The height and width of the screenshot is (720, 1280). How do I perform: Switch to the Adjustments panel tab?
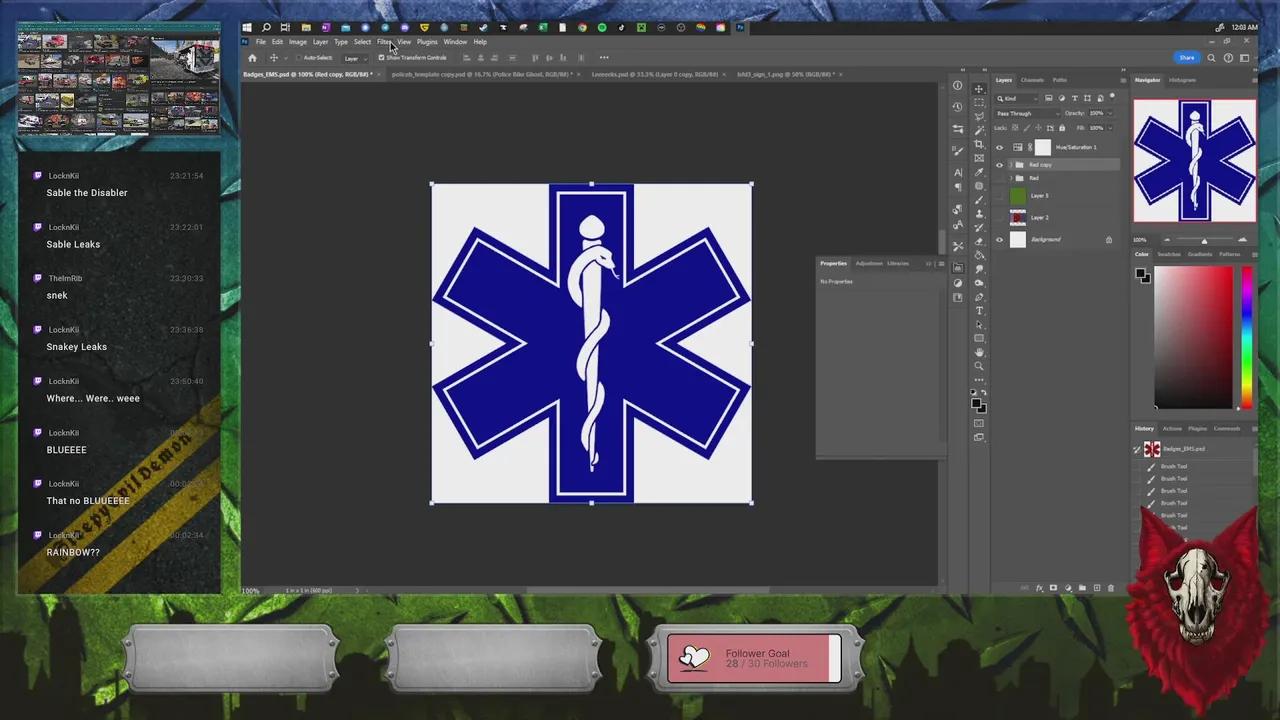(869, 263)
